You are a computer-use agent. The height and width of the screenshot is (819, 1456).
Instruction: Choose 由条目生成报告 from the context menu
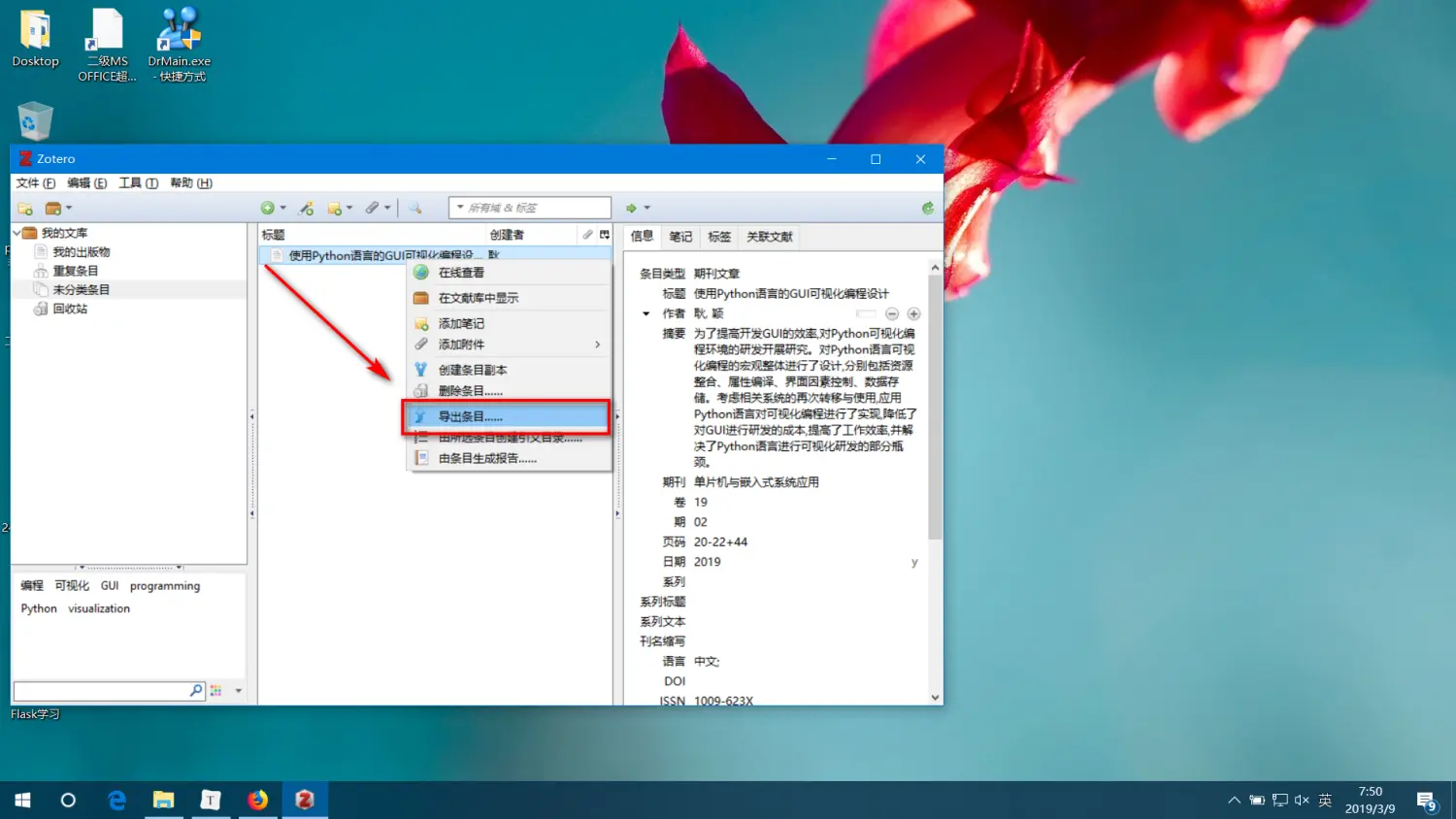pos(509,458)
